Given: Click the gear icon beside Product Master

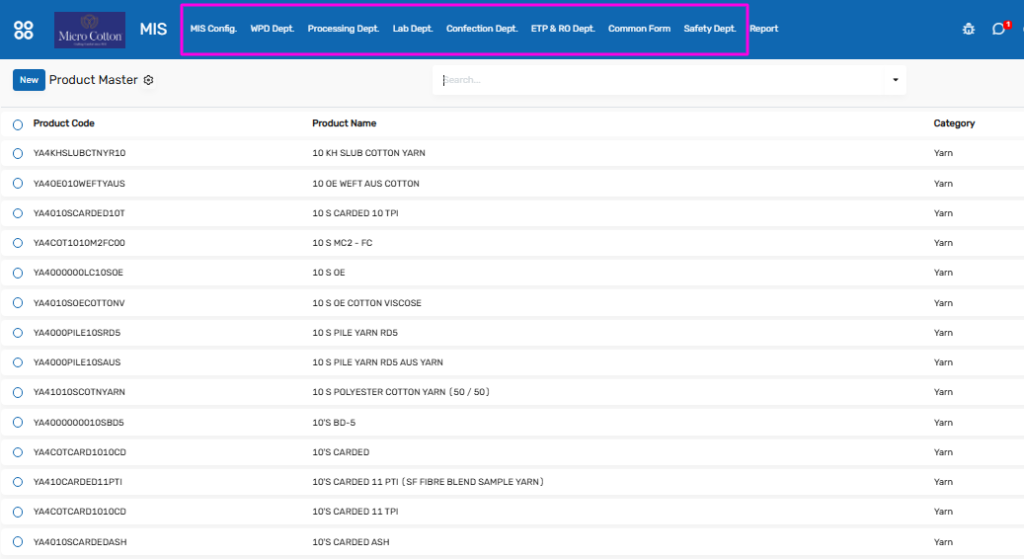Looking at the screenshot, I should click(x=149, y=80).
